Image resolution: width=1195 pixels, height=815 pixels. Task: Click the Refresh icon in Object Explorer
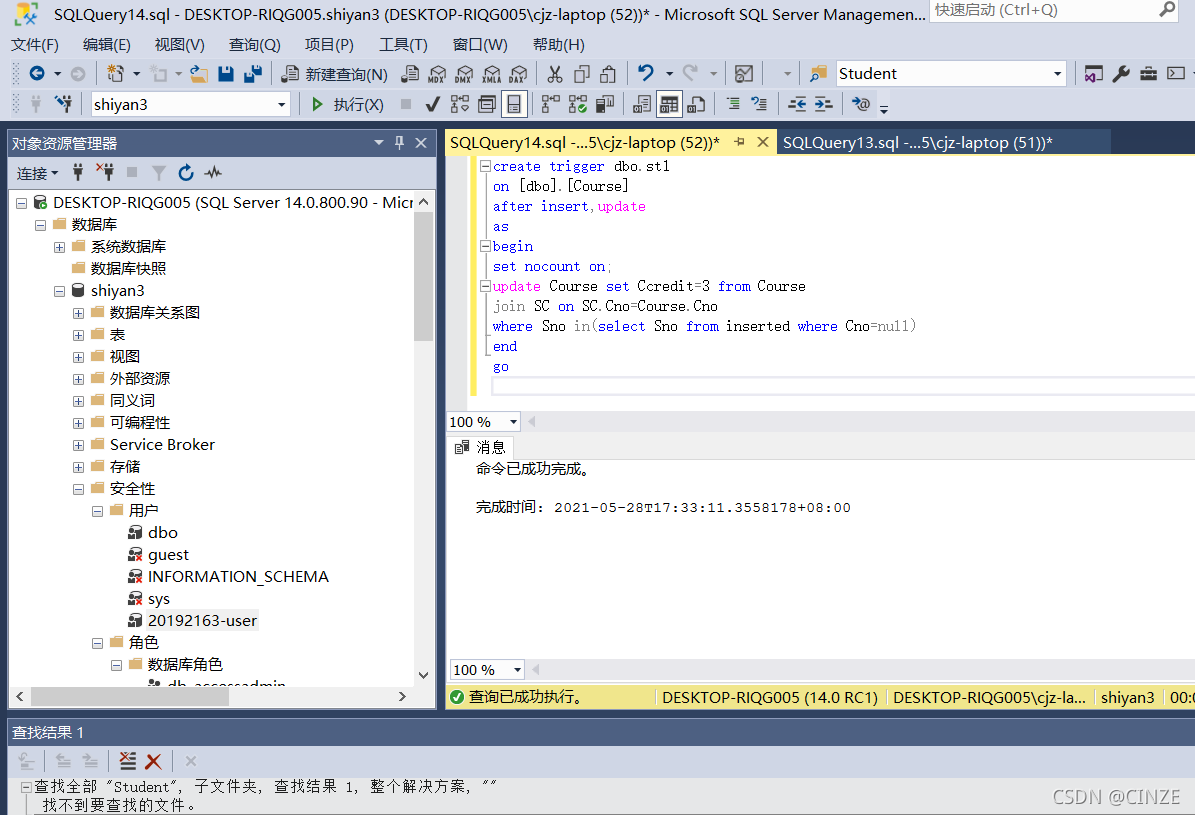(x=186, y=173)
